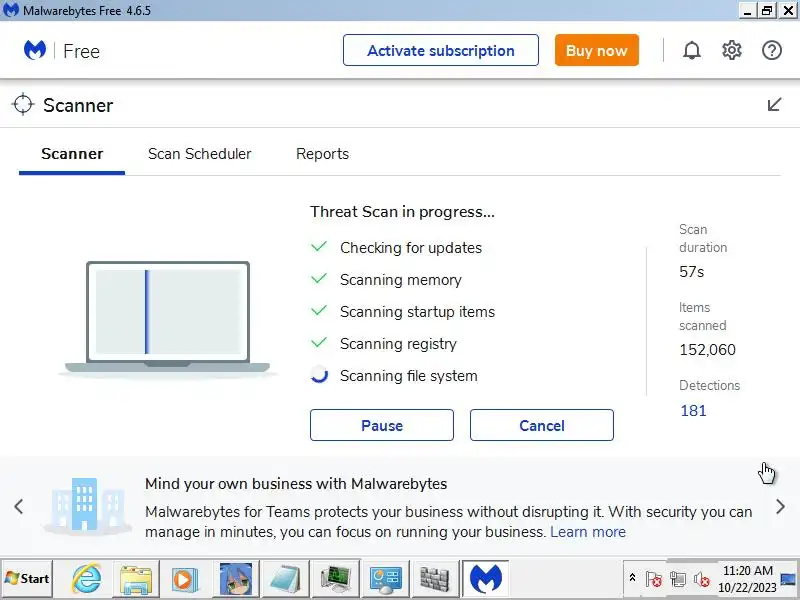Open the anime character app on the taskbar
800x600 pixels.
(x=235, y=579)
